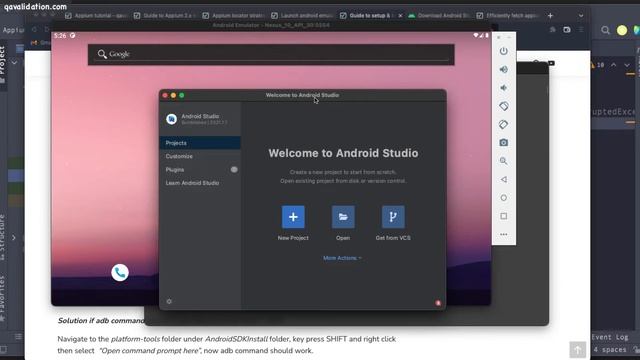This screenshot has height=360, width=640.
Task: Expand the More Actions dropdown
Action: coord(342,258)
